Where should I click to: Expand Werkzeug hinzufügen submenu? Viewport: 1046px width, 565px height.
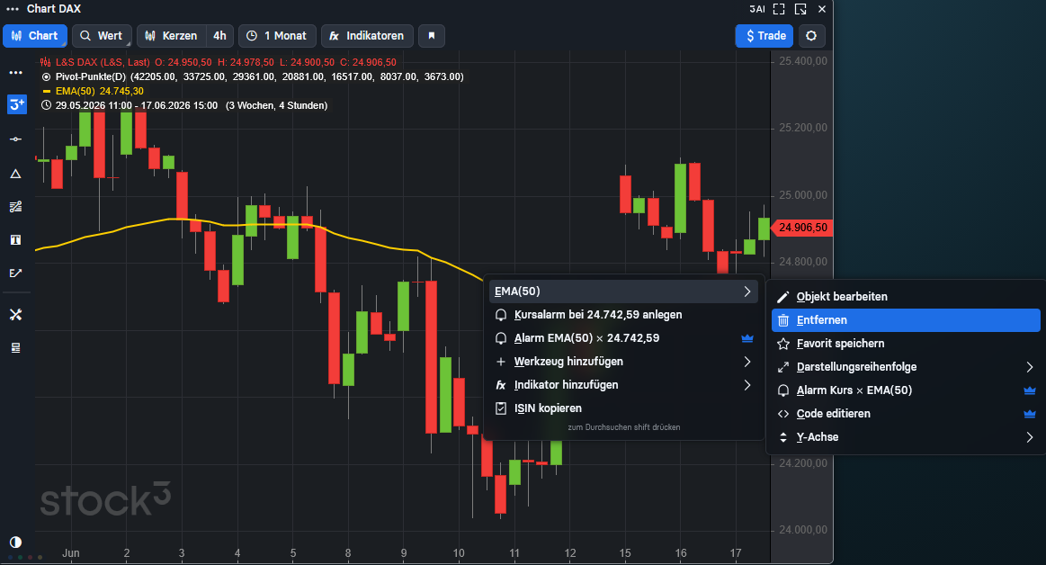(x=747, y=362)
